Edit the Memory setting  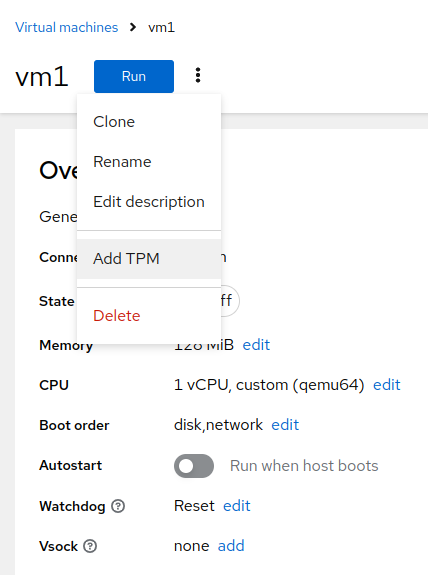tap(256, 345)
